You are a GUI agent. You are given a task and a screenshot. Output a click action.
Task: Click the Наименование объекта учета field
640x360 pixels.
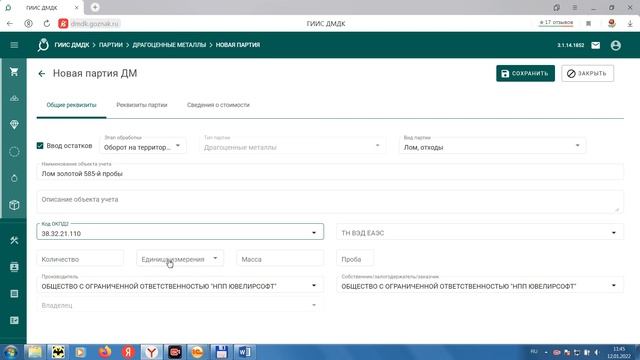point(330,171)
